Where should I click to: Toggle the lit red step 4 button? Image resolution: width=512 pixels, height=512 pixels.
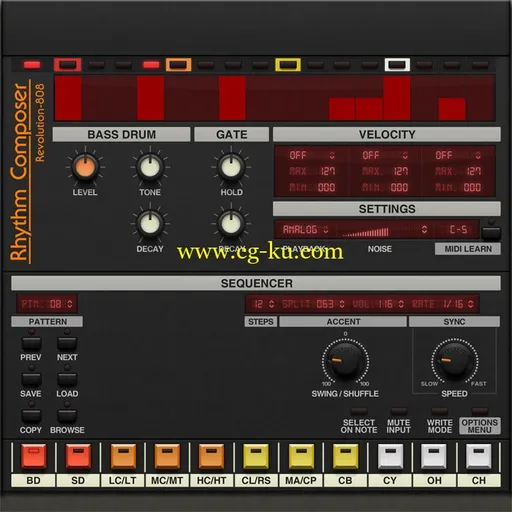click(151, 65)
